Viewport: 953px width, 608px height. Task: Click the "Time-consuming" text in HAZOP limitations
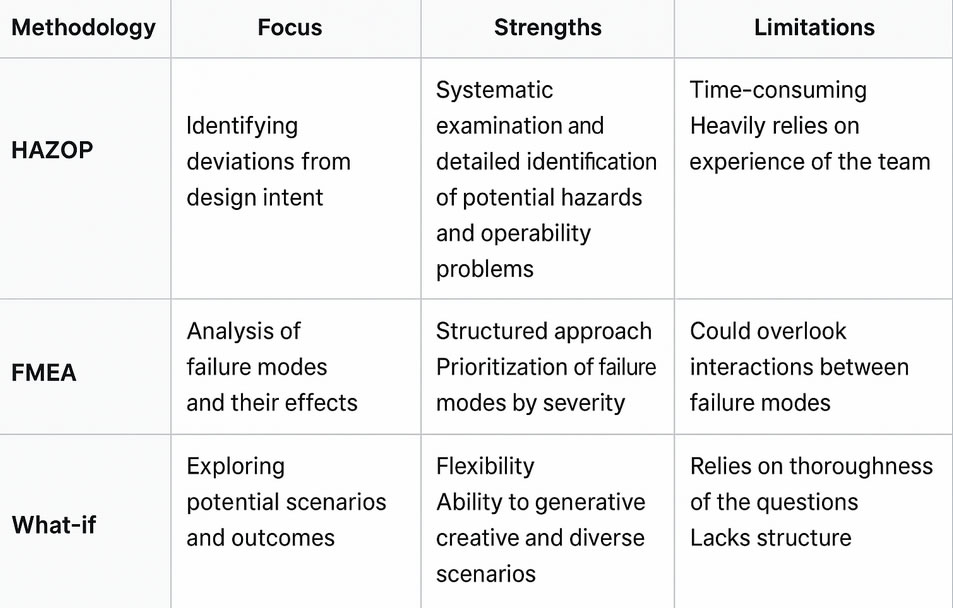coord(778,90)
